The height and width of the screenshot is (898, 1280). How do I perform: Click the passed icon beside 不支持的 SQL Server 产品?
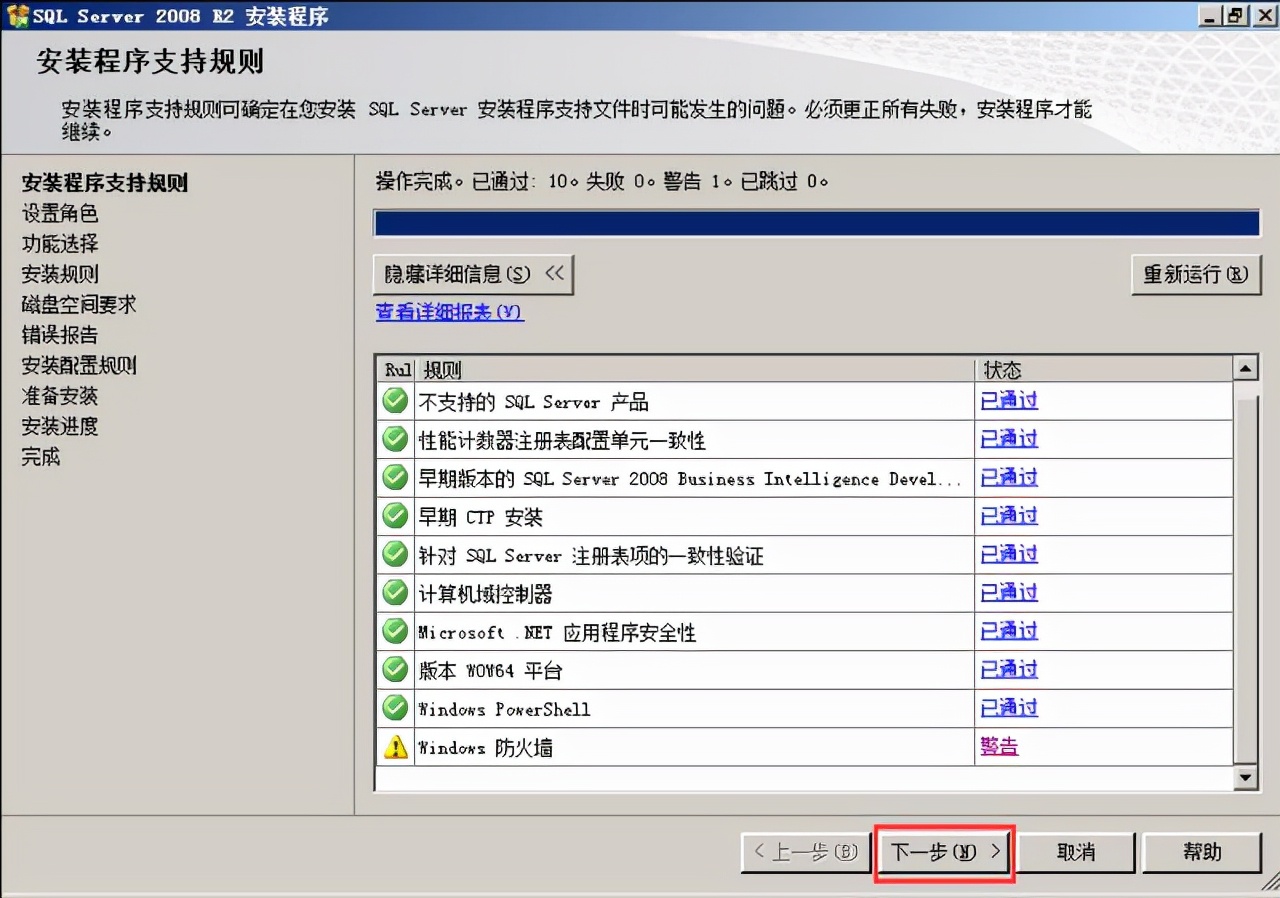coord(394,399)
